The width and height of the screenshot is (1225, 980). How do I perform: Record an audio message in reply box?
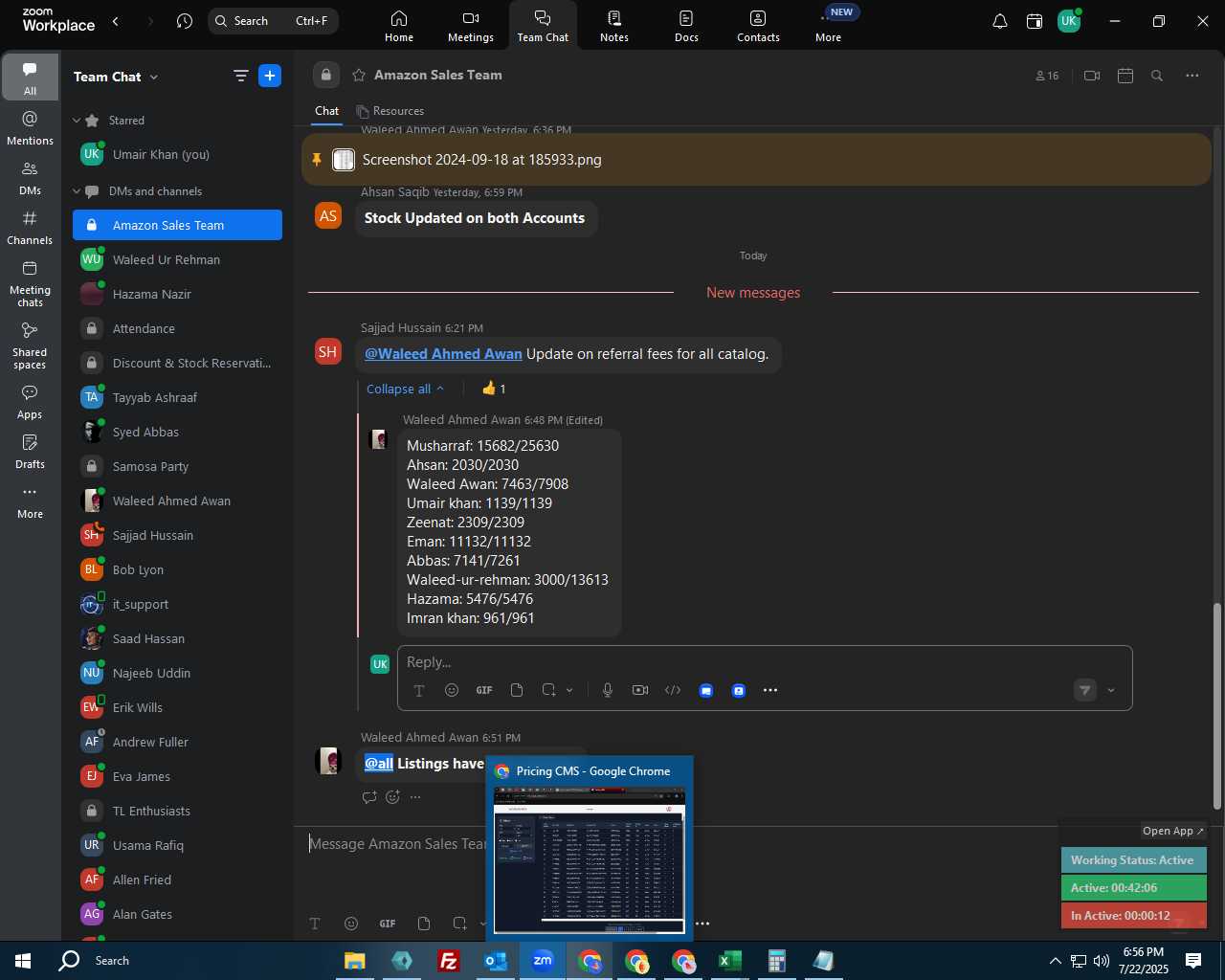(x=608, y=690)
